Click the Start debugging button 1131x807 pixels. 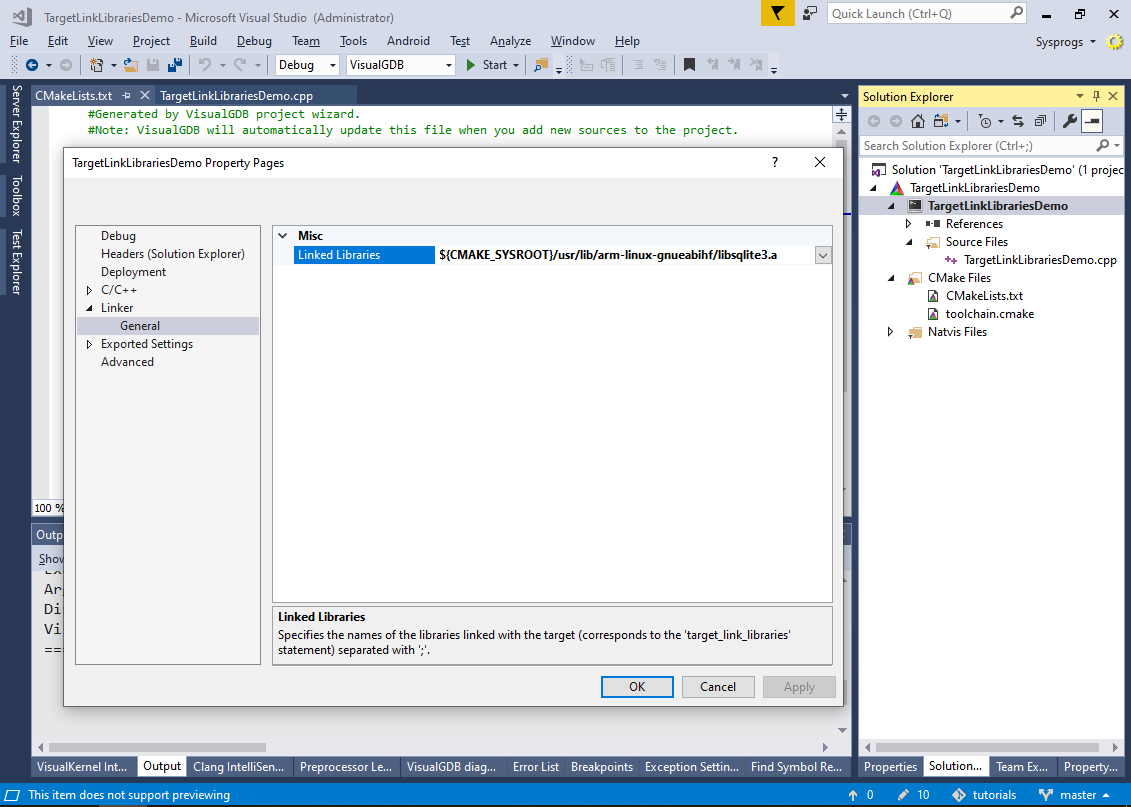pos(487,65)
